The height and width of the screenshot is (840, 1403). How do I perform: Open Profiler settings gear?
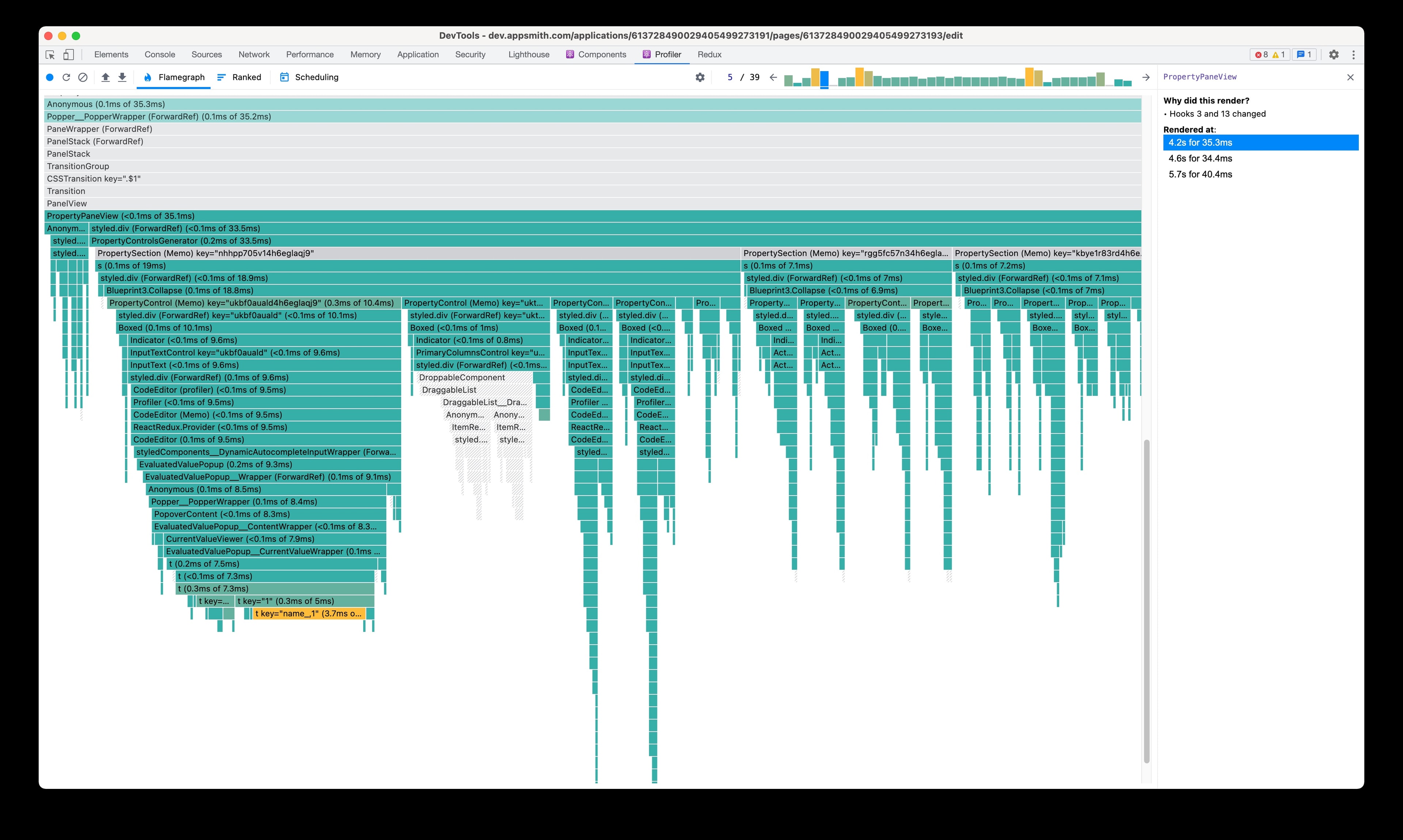pos(700,77)
